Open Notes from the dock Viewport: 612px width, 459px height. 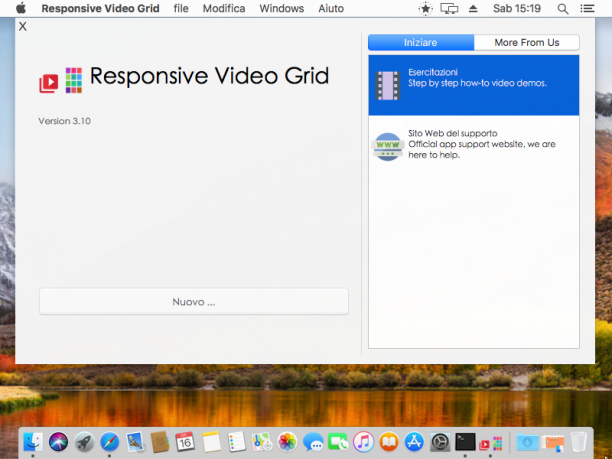pos(211,442)
